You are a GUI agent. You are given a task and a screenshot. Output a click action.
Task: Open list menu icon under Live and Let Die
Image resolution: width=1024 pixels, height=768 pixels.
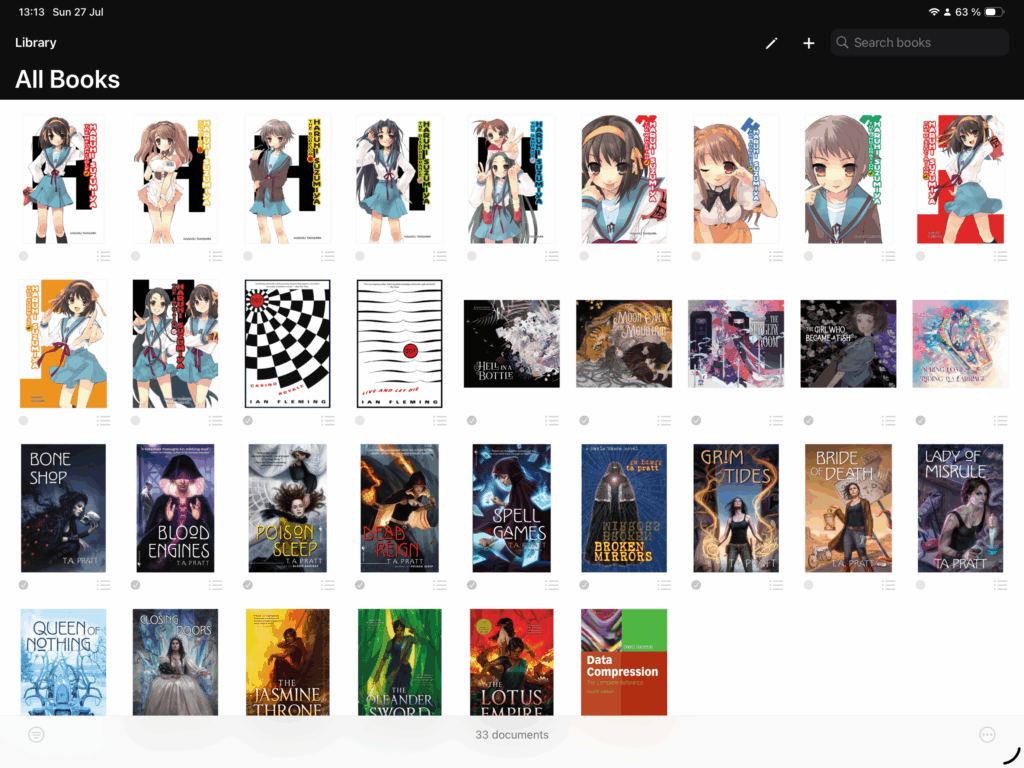pyautogui.click(x=440, y=421)
